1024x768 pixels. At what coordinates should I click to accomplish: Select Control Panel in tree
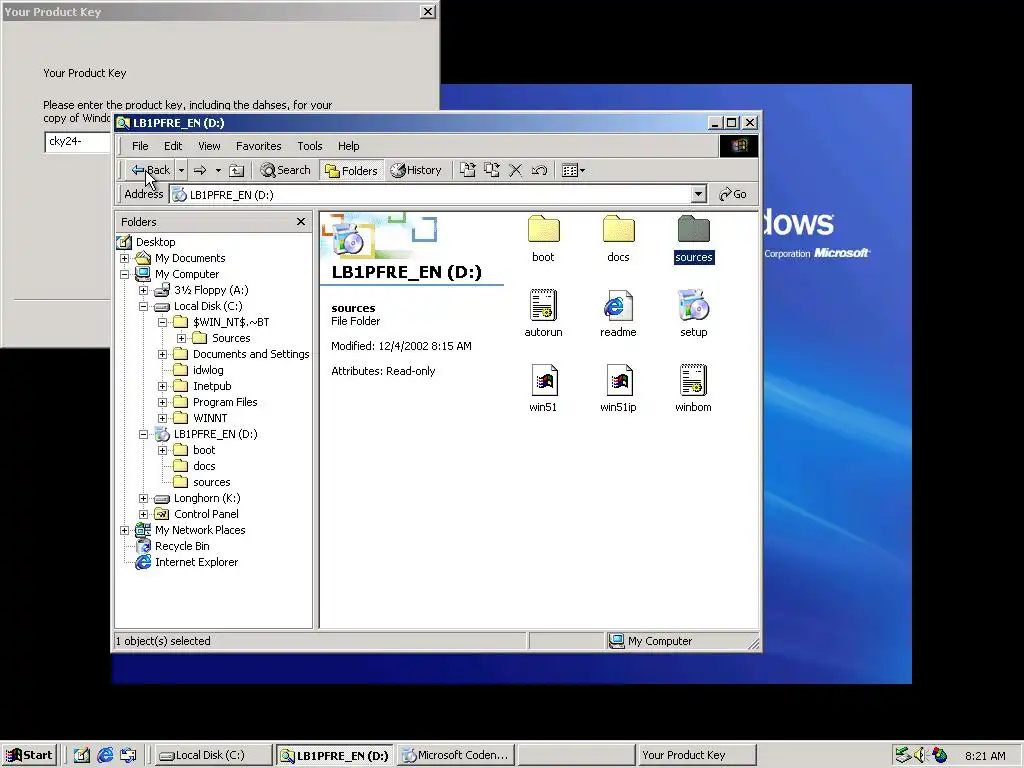pos(206,515)
